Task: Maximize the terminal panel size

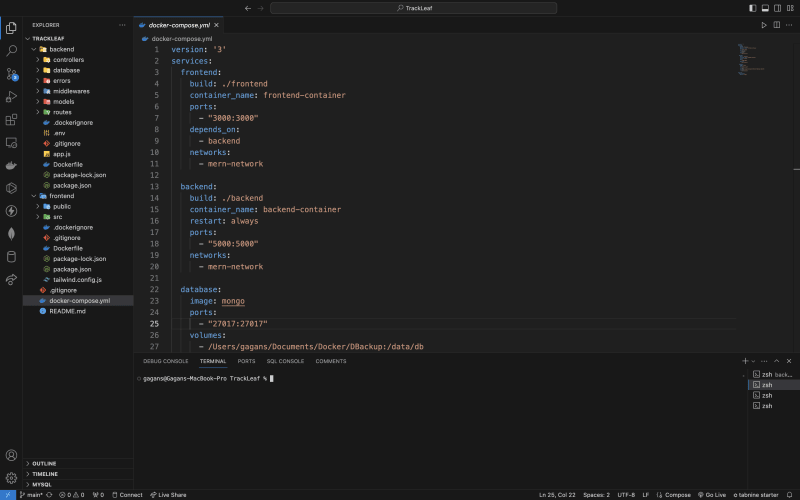Action: 777,361
